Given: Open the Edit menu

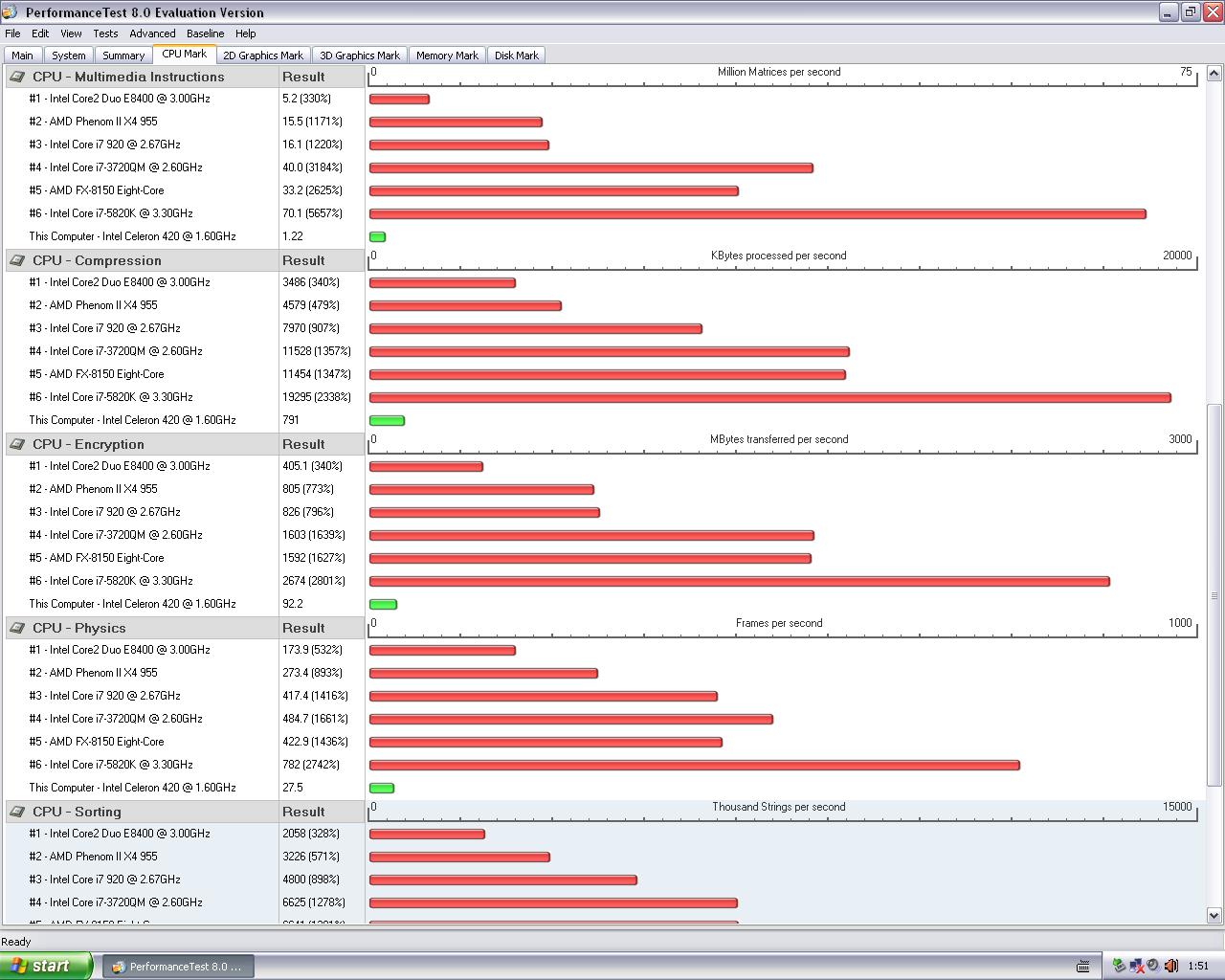Looking at the screenshot, I should click(x=40, y=33).
